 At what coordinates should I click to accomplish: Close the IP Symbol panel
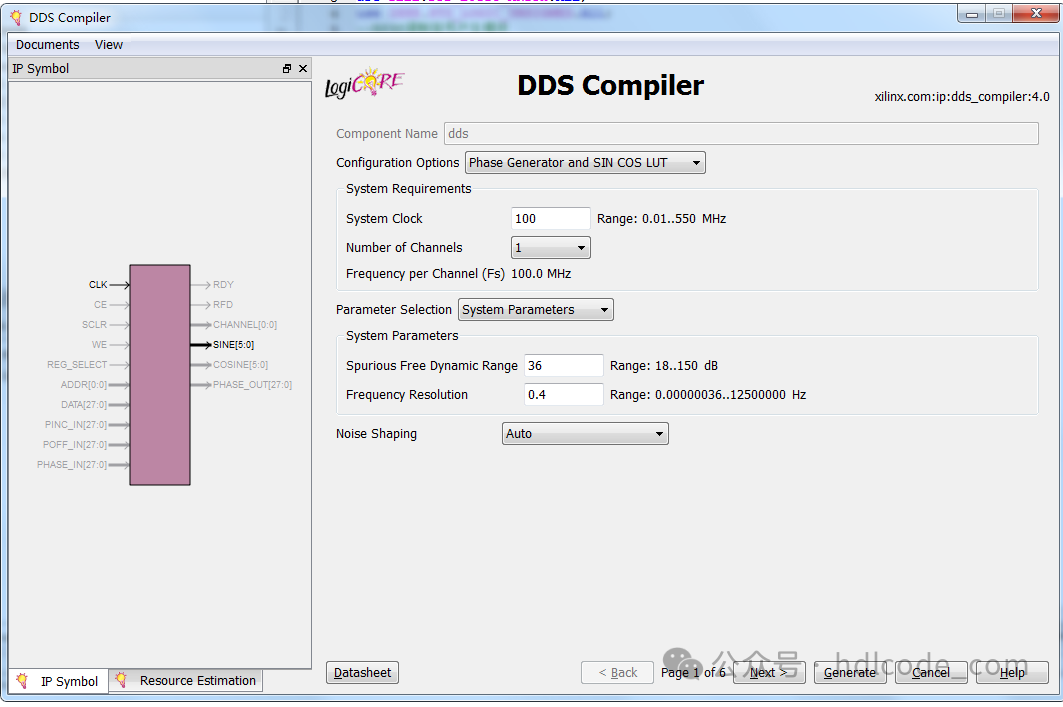pos(303,68)
